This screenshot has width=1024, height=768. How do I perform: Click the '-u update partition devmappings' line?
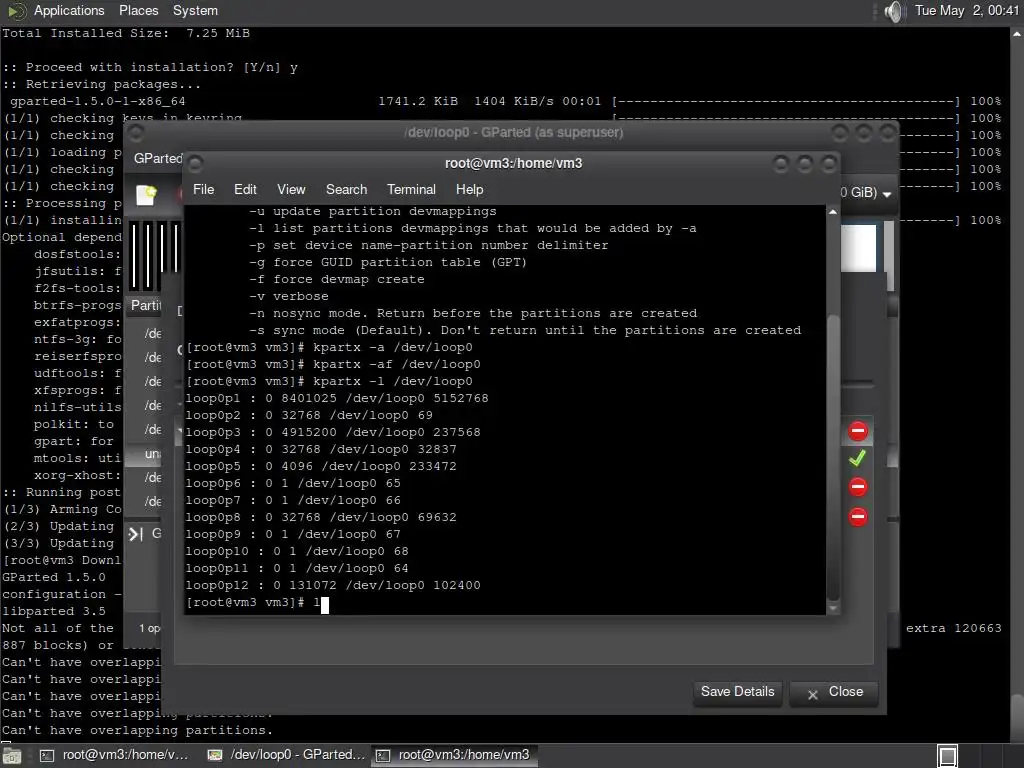pyautogui.click(x=373, y=212)
